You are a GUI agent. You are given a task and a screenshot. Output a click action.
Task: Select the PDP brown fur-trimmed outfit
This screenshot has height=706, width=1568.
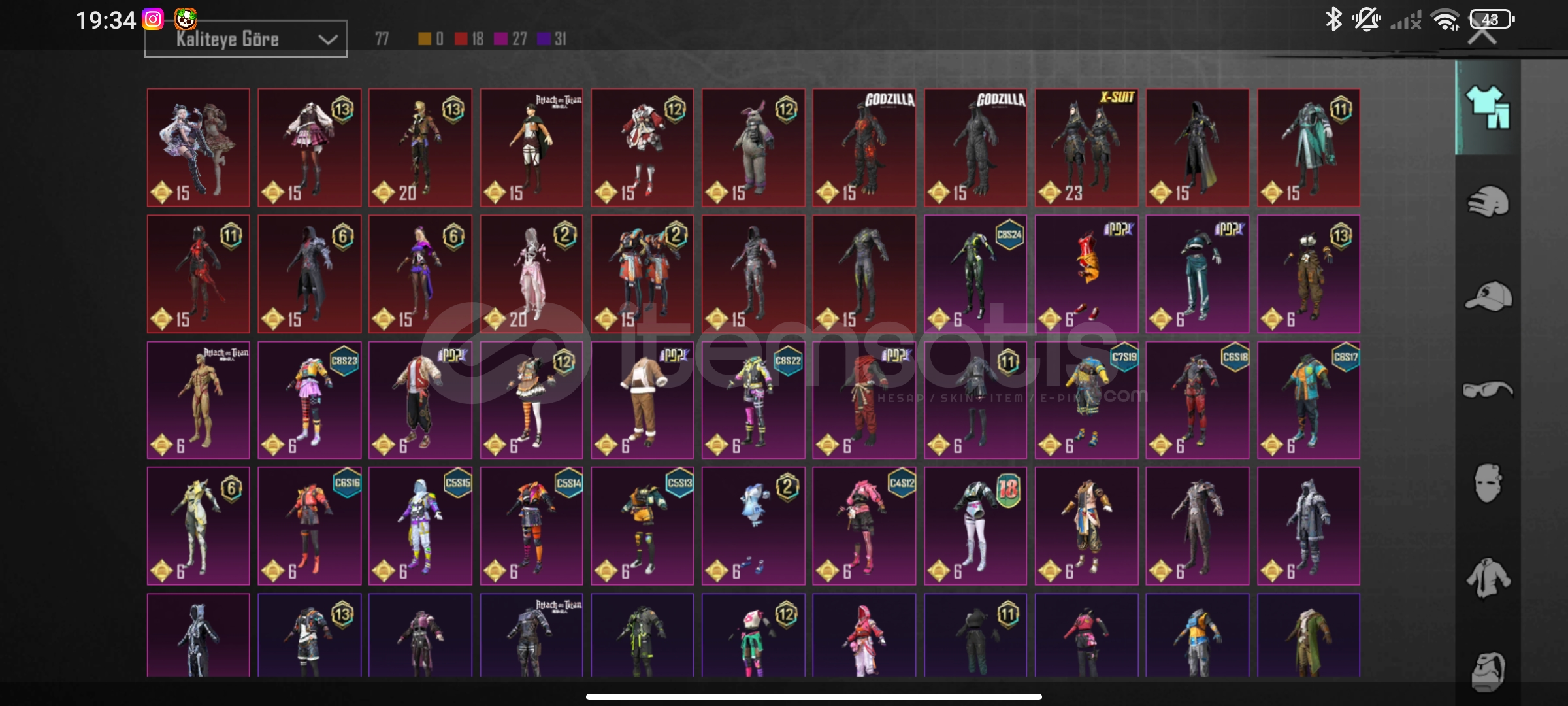[642, 400]
